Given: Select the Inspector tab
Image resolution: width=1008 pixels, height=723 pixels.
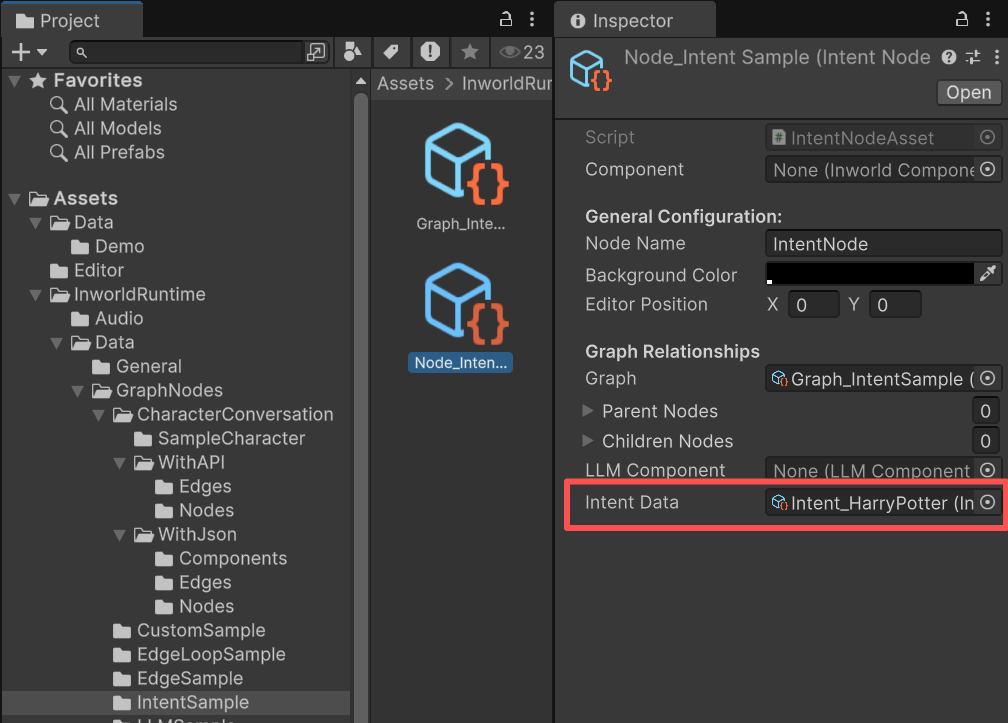Looking at the screenshot, I should 634,18.
